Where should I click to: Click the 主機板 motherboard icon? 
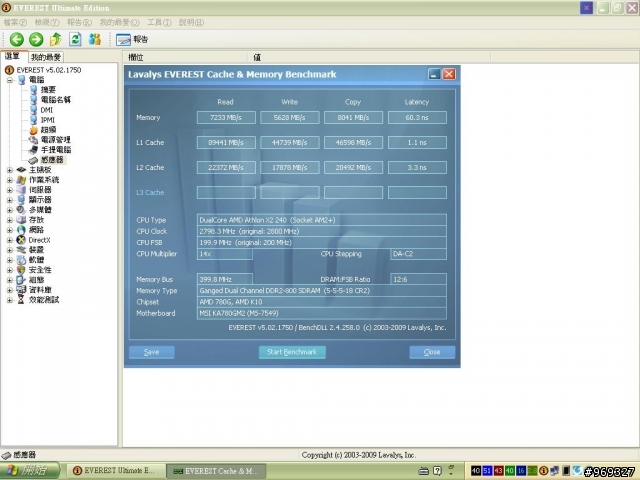(x=21, y=170)
